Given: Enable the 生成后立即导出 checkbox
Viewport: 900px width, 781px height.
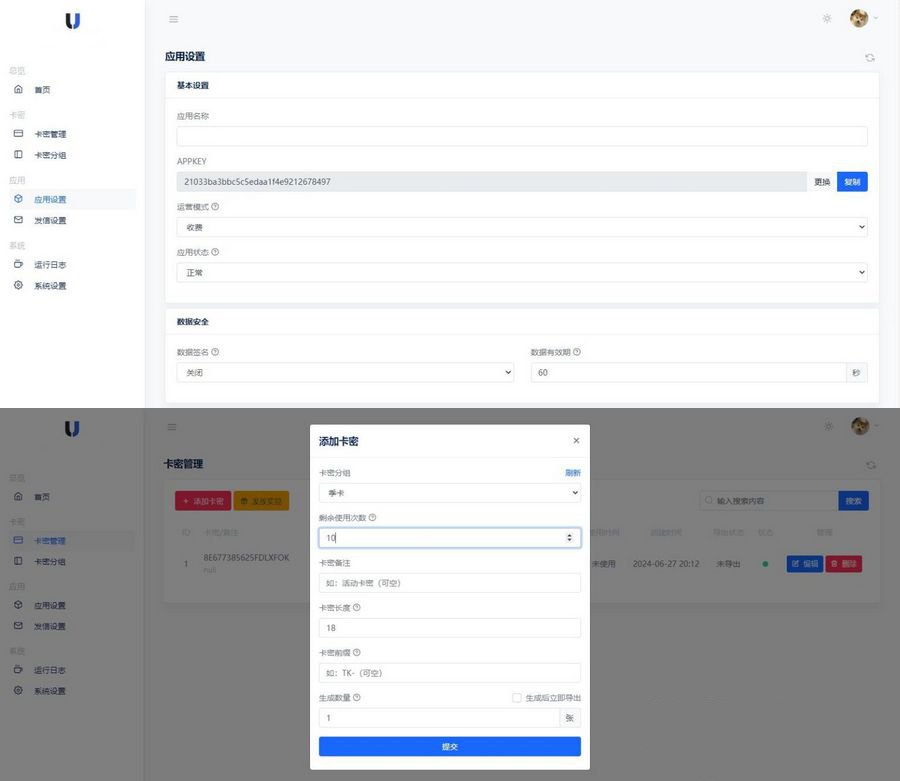Looking at the screenshot, I should [x=517, y=698].
